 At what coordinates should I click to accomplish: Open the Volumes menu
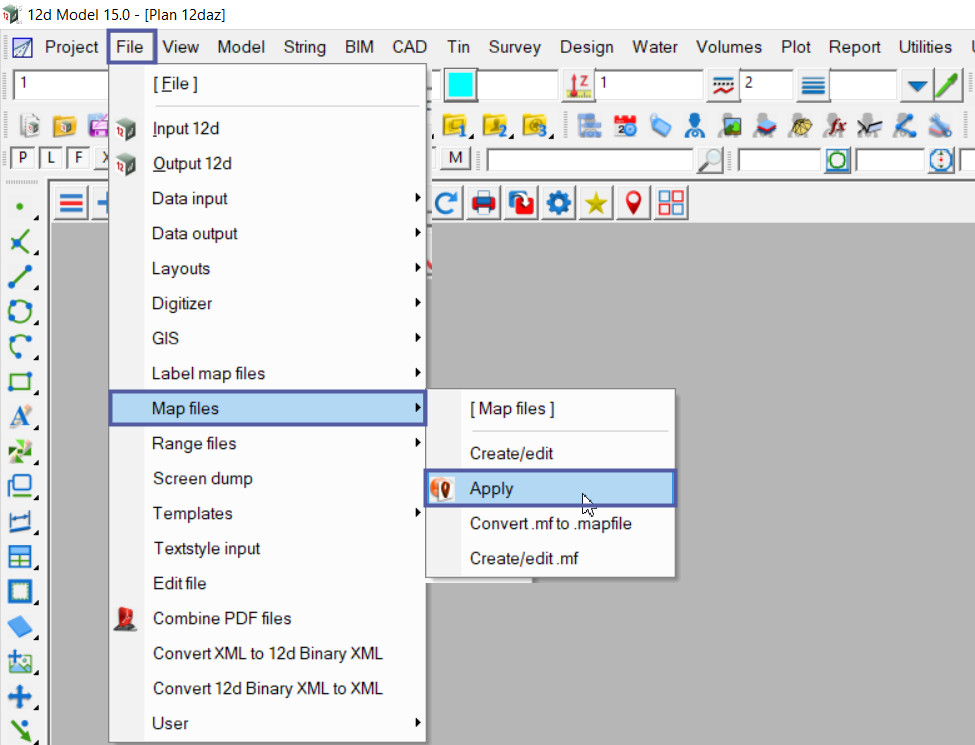(729, 47)
